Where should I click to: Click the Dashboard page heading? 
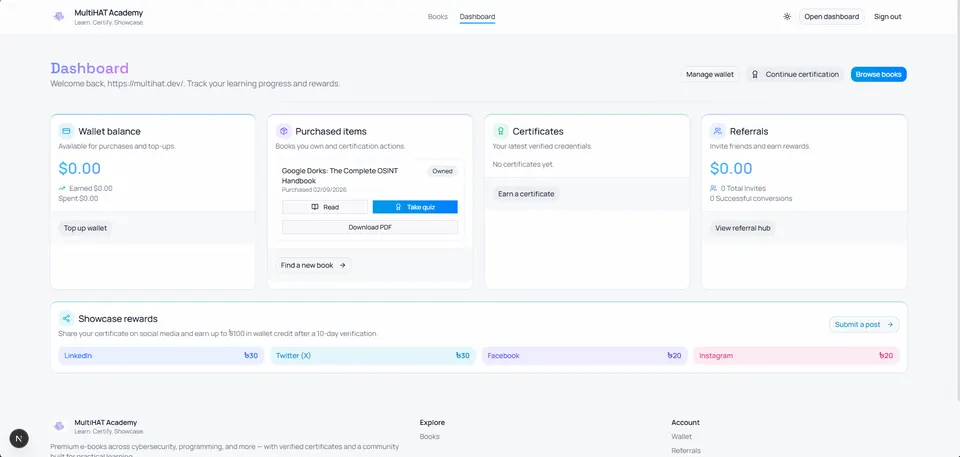click(89, 68)
